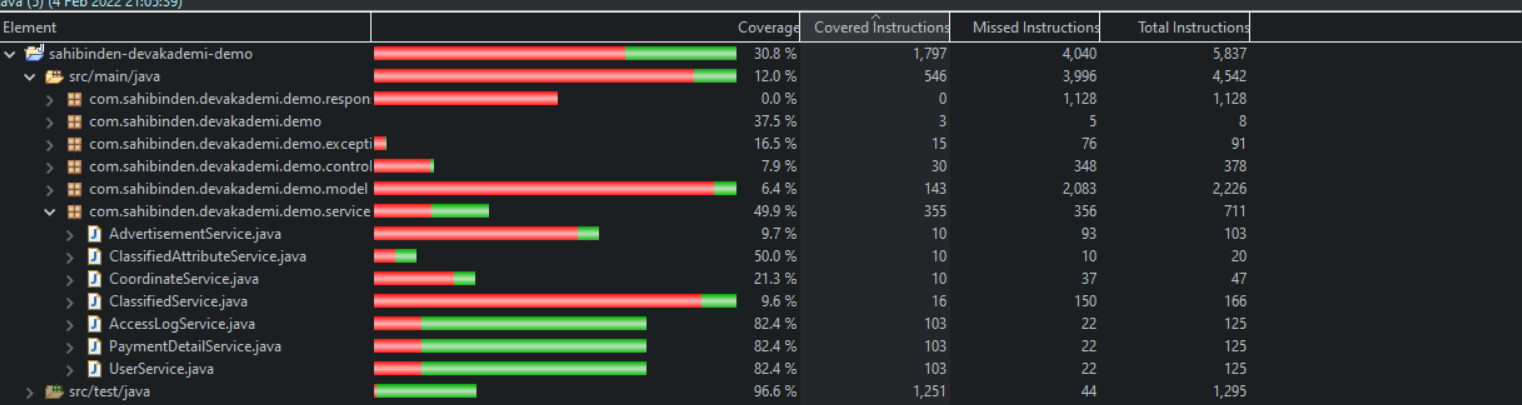The image size is (1522, 405).
Task: Click the package icon for demo.service
Action: coord(74,212)
